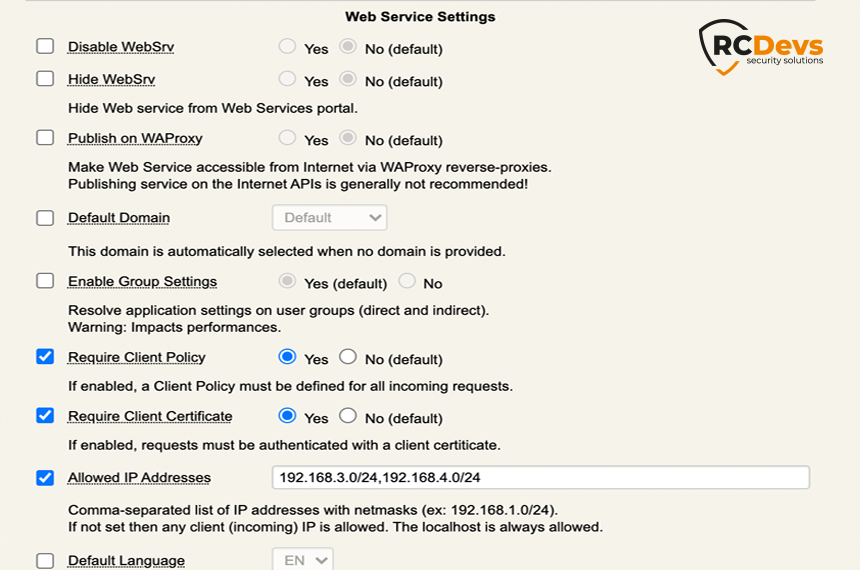
Task: Choose Yes for Publish on WAProxy
Action: click(288, 138)
